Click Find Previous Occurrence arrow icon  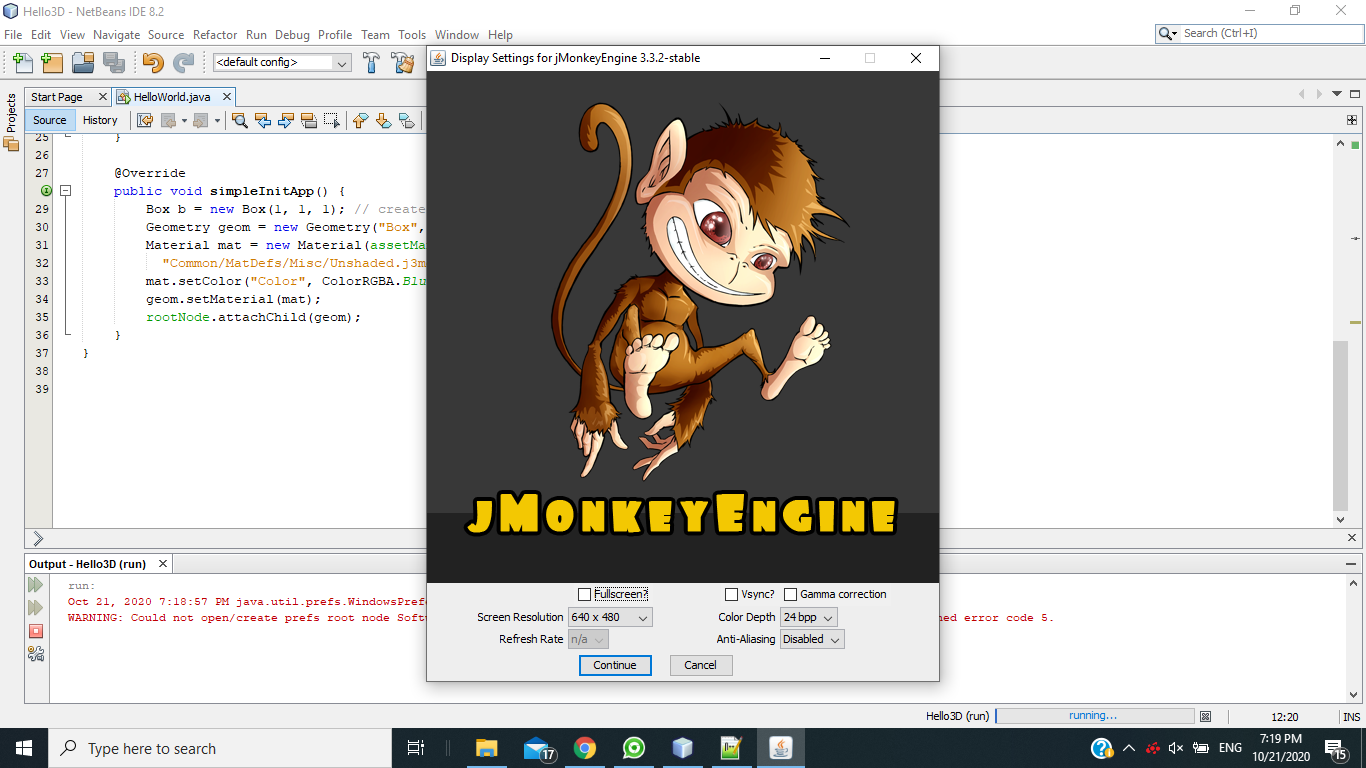(x=263, y=120)
